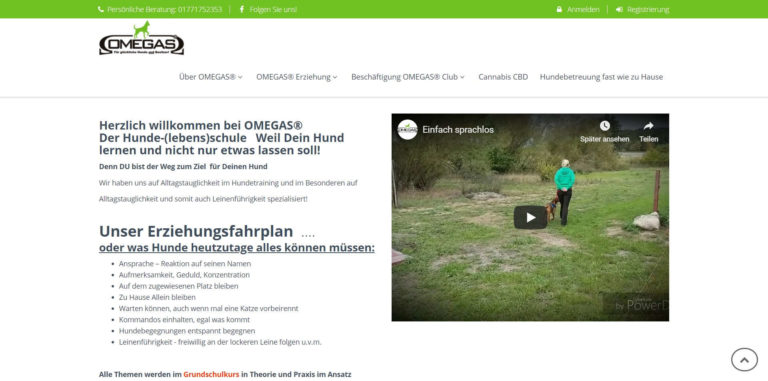Viewport: 768px width, 381px height.
Task: Open the Beschäftigung OMEGAS® Club menu item
Action: 405,77
